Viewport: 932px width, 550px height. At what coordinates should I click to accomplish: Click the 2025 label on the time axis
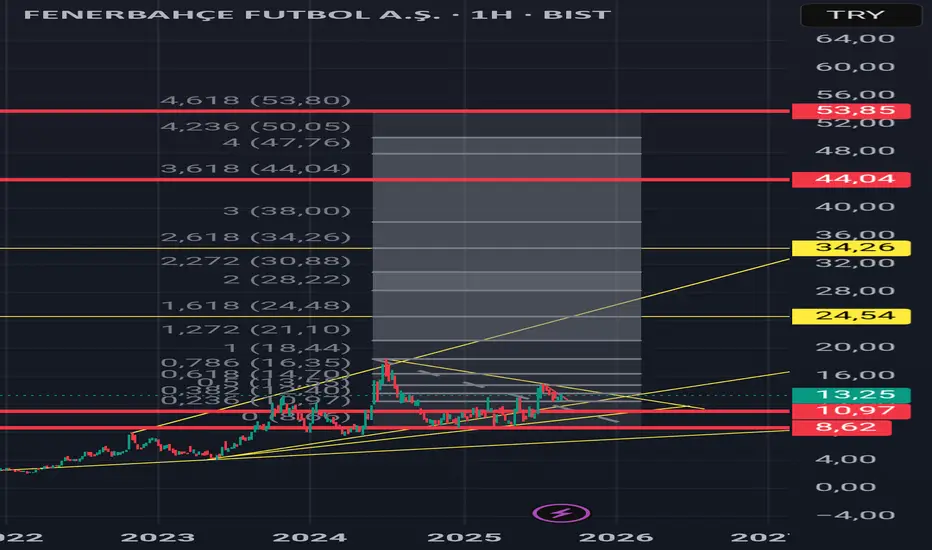pos(464,538)
